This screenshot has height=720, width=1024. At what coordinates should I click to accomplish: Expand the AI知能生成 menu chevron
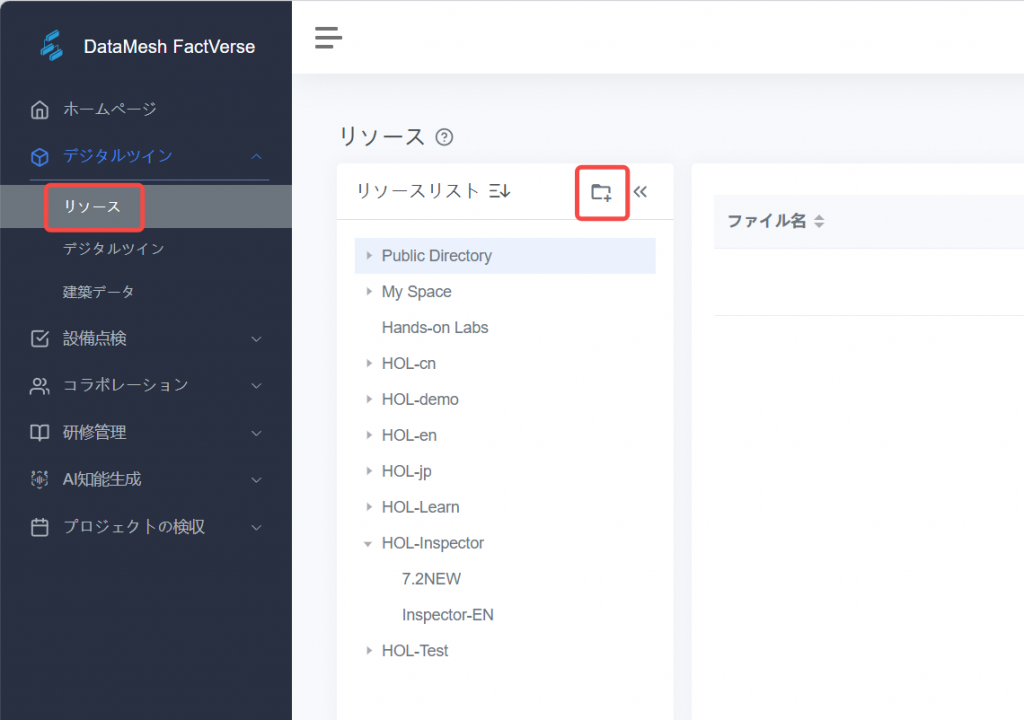(x=257, y=480)
